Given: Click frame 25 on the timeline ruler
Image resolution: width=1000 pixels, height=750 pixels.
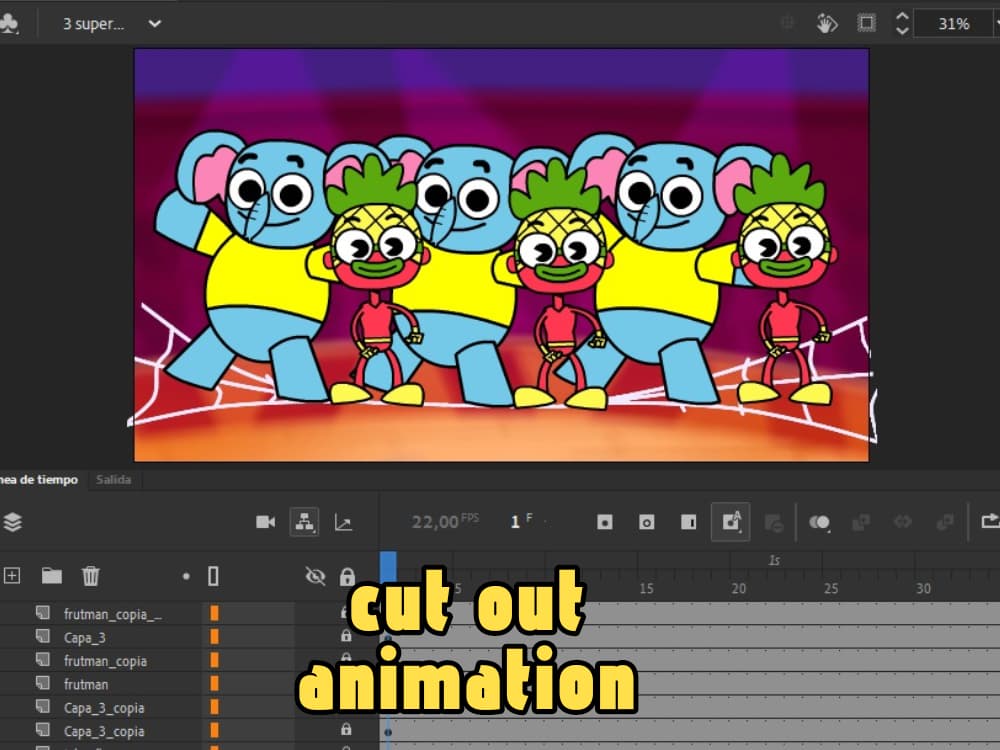Looking at the screenshot, I should tap(831, 588).
